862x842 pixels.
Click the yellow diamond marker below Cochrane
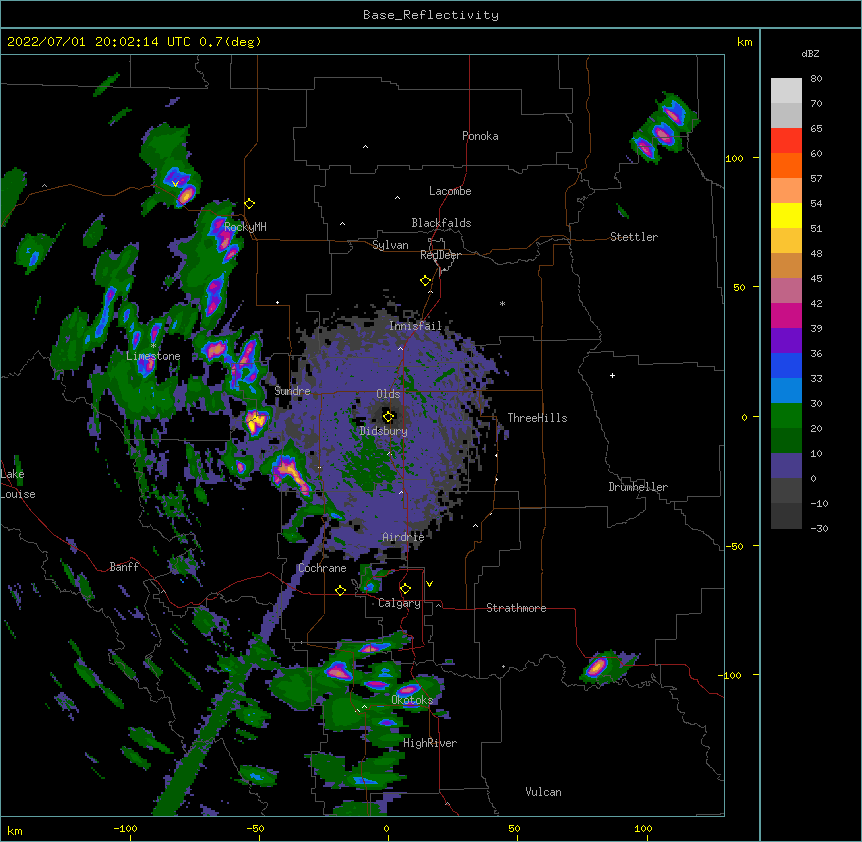click(x=340, y=590)
